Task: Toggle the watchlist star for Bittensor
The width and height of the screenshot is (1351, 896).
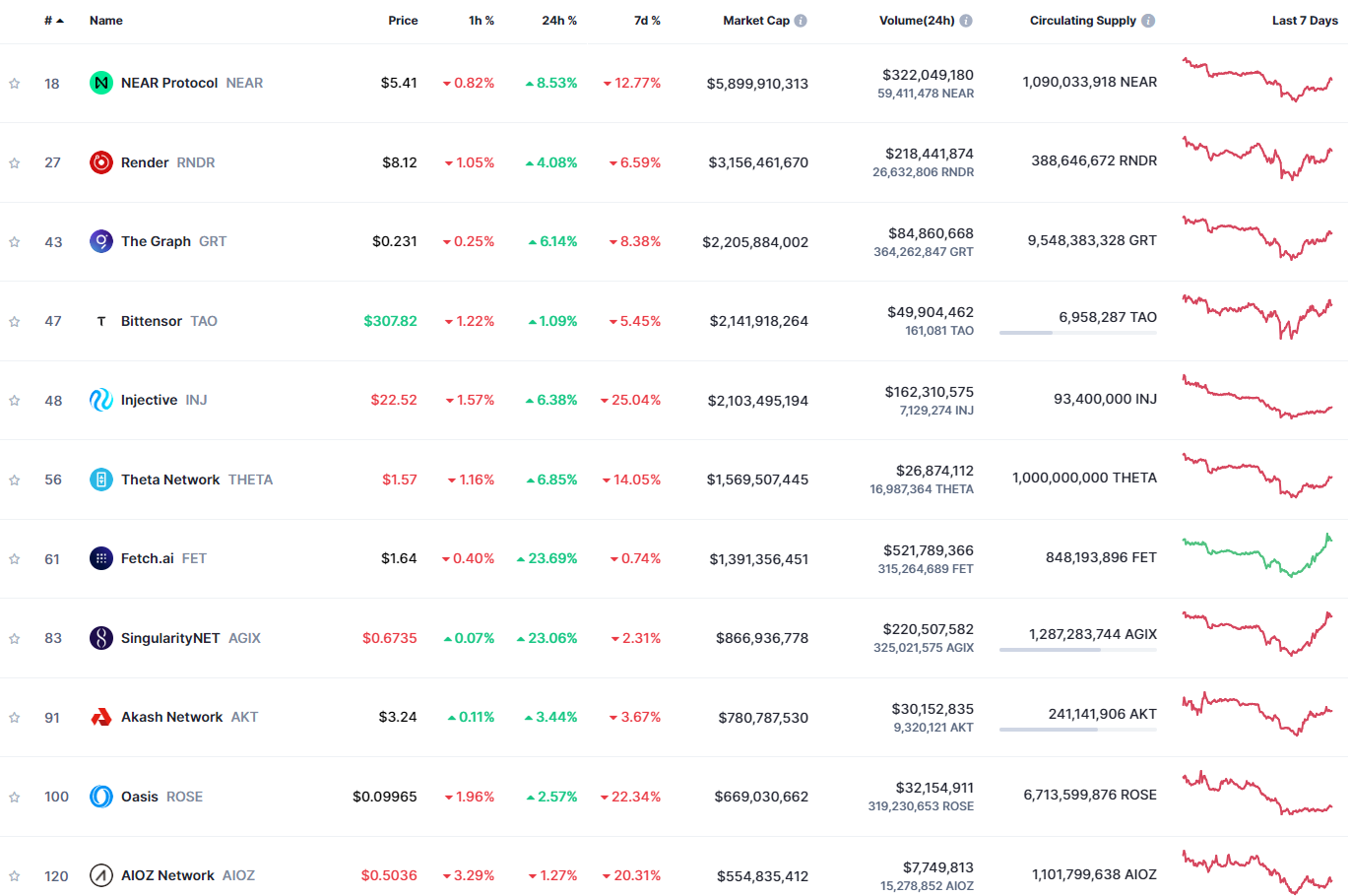Action: [15, 322]
